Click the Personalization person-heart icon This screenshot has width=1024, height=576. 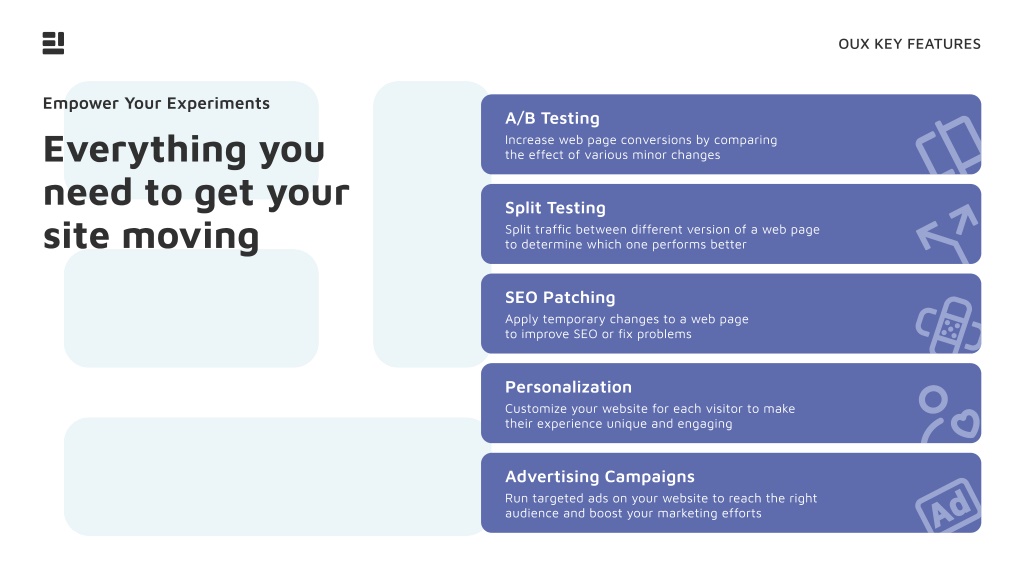pyautogui.click(x=949, y=414)
